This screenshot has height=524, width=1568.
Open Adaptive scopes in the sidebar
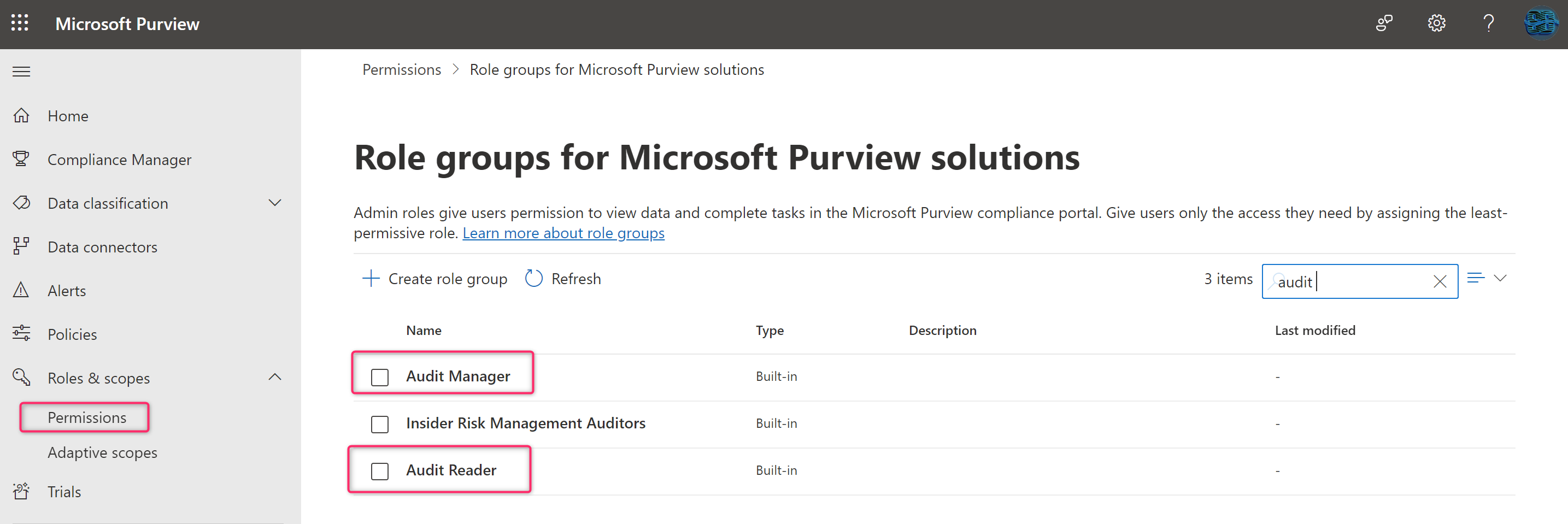pos(102,453)
